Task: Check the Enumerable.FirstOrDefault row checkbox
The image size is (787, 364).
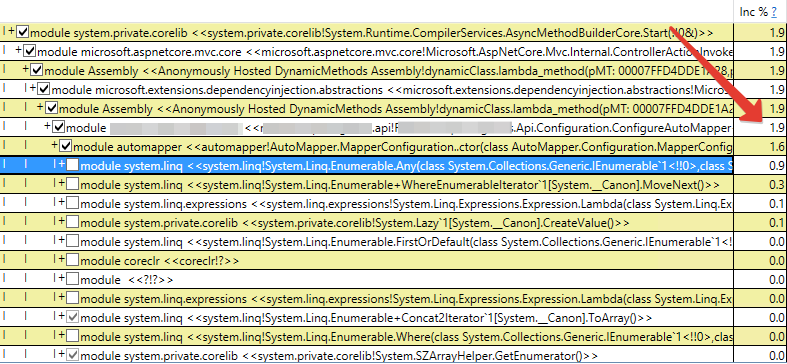Action: point(73,241)
